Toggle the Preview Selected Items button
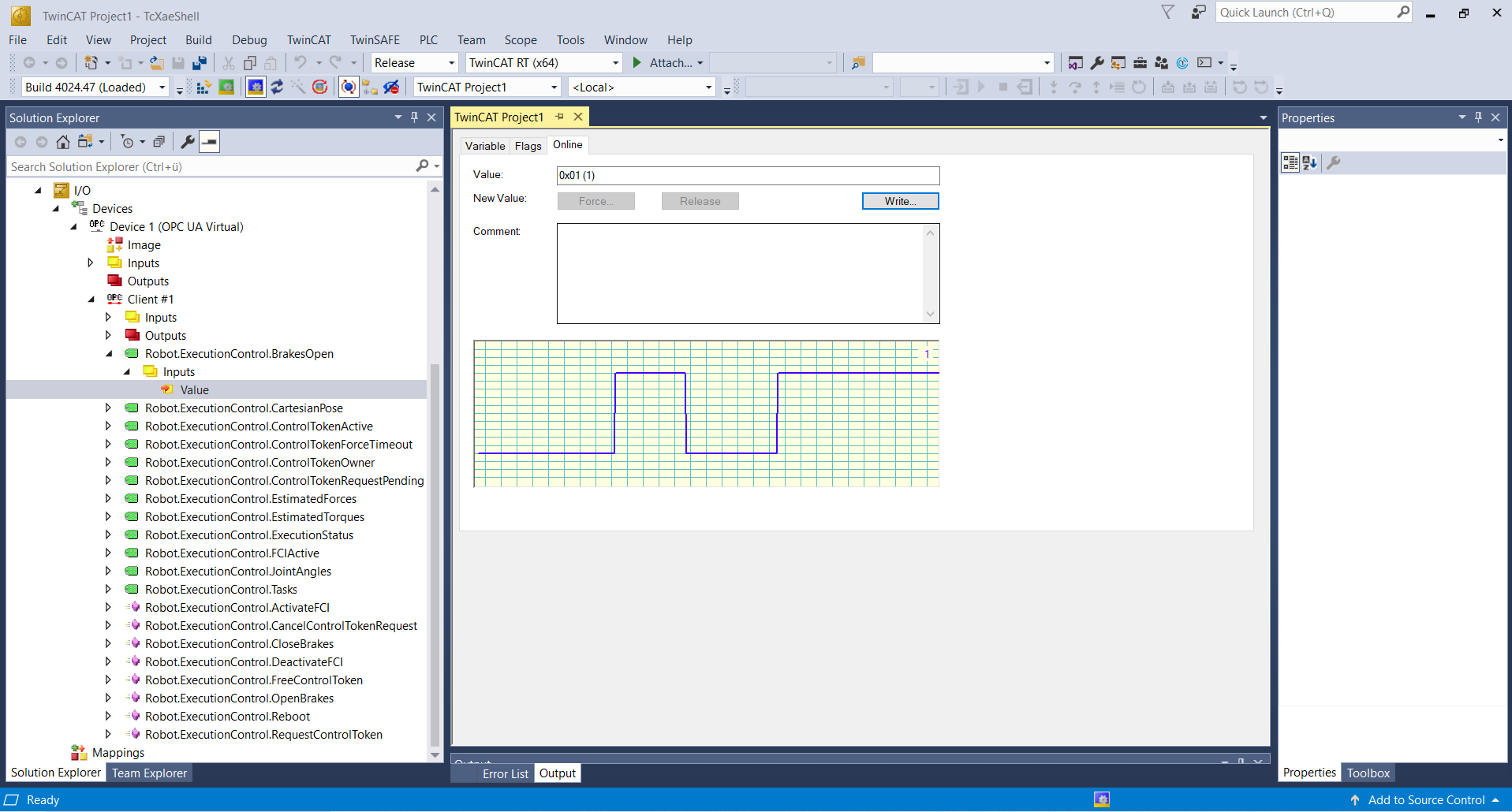The height and width of the screenshot is (812, 1512). pos(209,142)
